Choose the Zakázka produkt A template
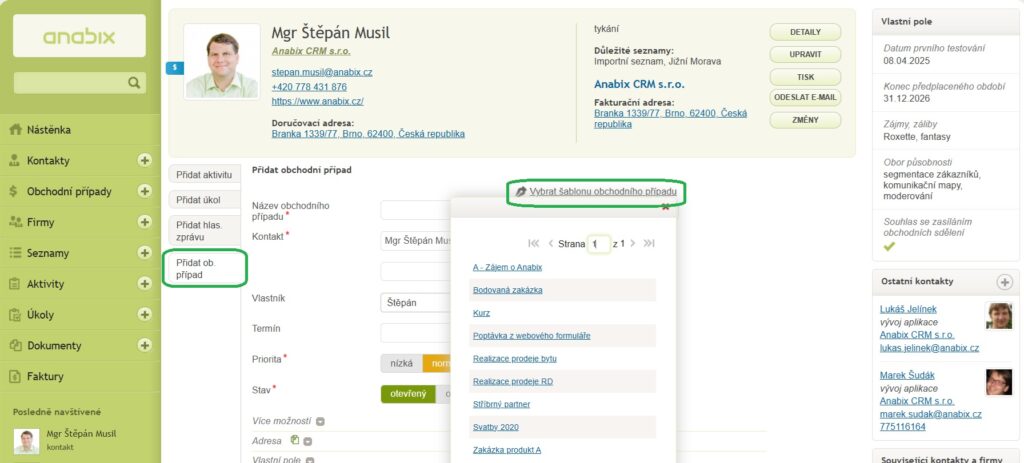This screenshot has width=1024, height=463. point(507,450)
